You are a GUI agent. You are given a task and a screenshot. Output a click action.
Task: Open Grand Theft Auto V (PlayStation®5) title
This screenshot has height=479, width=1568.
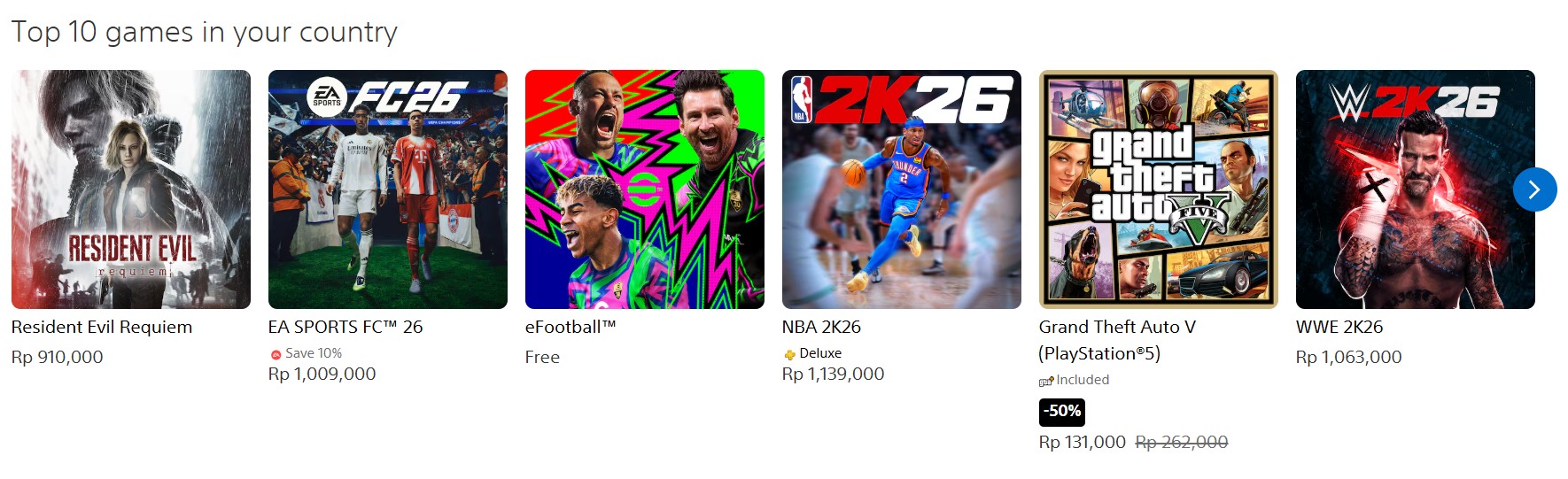pyautogui.click(x=1117, y=340)
